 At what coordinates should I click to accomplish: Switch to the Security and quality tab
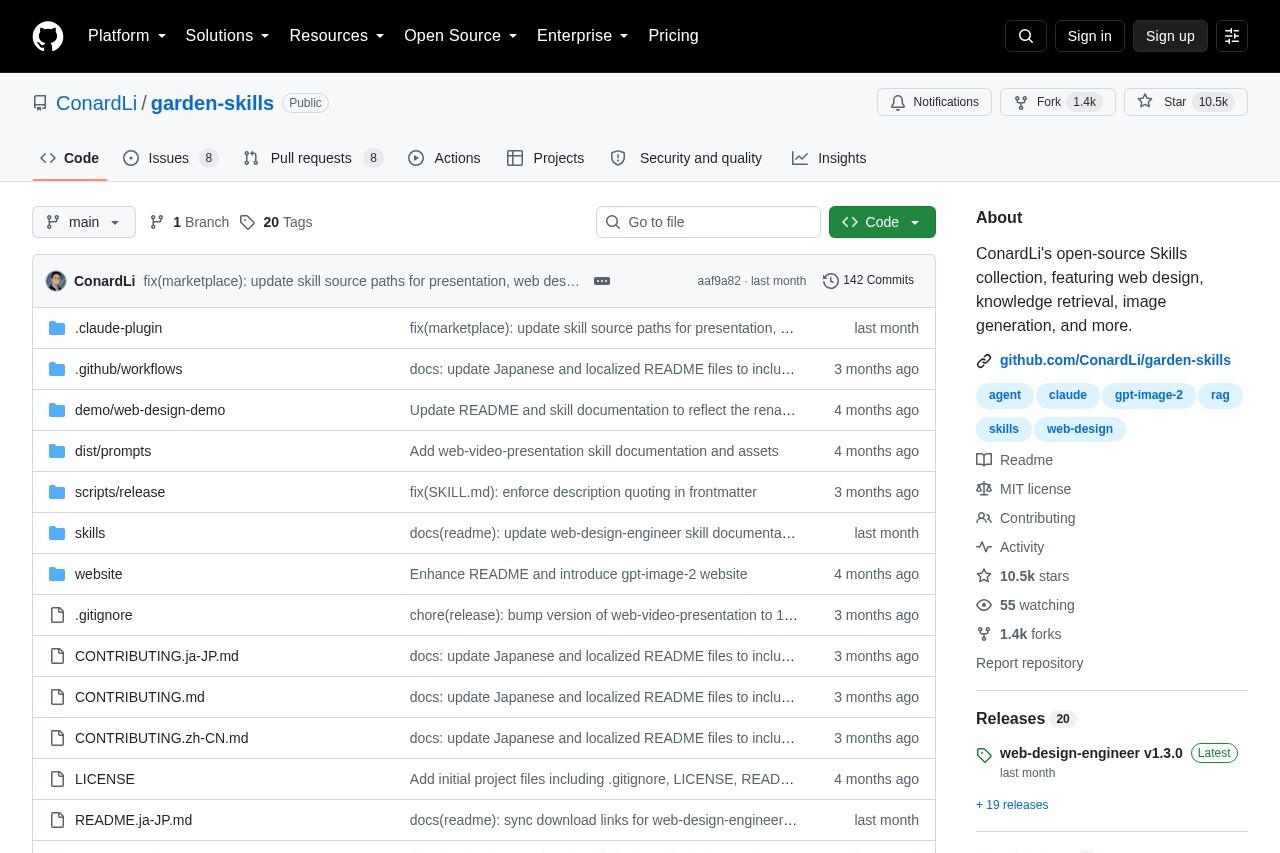[686, 158]
